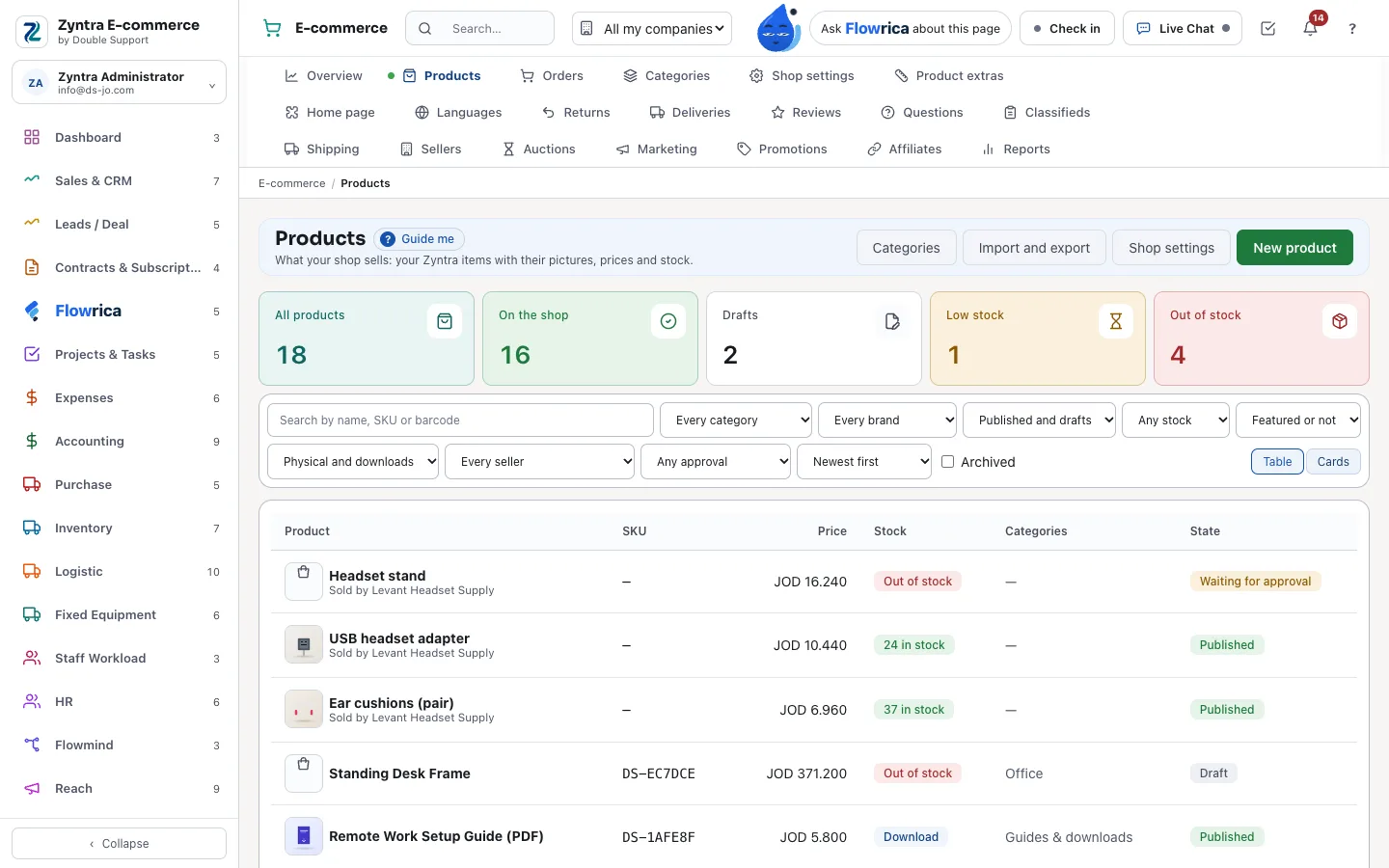The image size is (1389, 868).
Task: Open the Promotions tab
Action: click(782, 149)
